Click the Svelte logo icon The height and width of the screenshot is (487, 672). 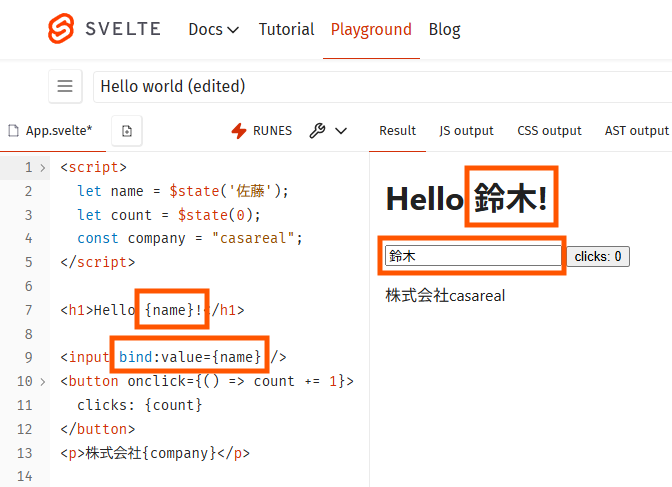pos(61,29)
